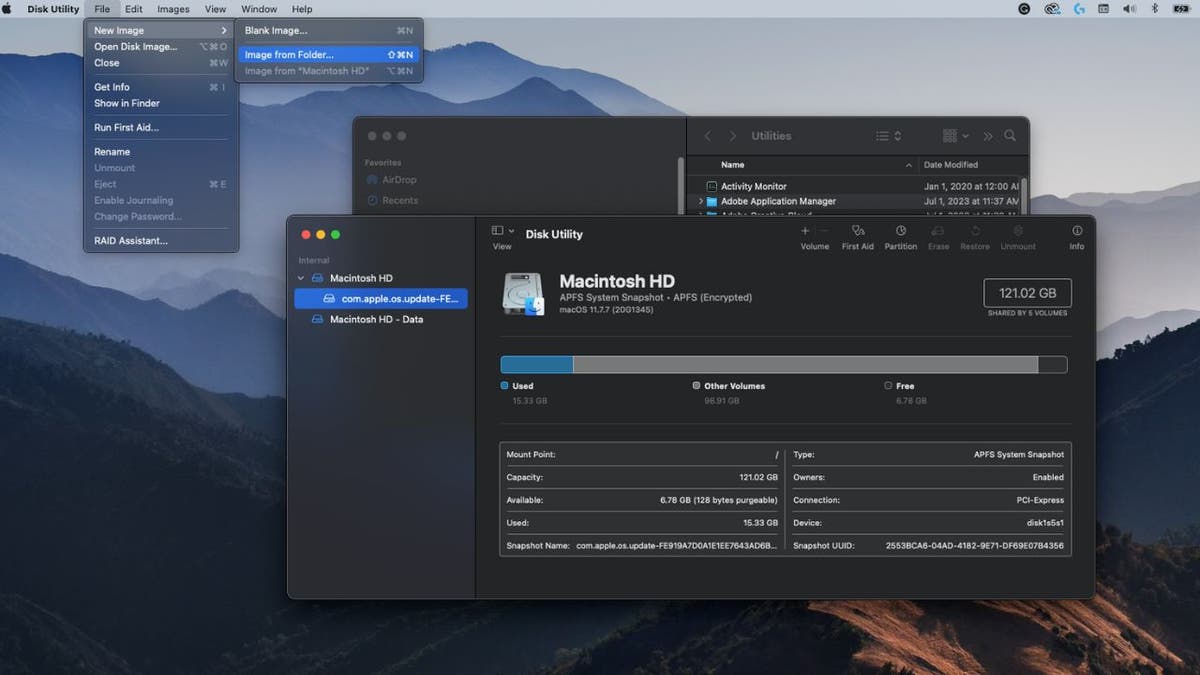Open the Help menu
1200x675 pixels.
pyautogui.click(x=302, y=9)
